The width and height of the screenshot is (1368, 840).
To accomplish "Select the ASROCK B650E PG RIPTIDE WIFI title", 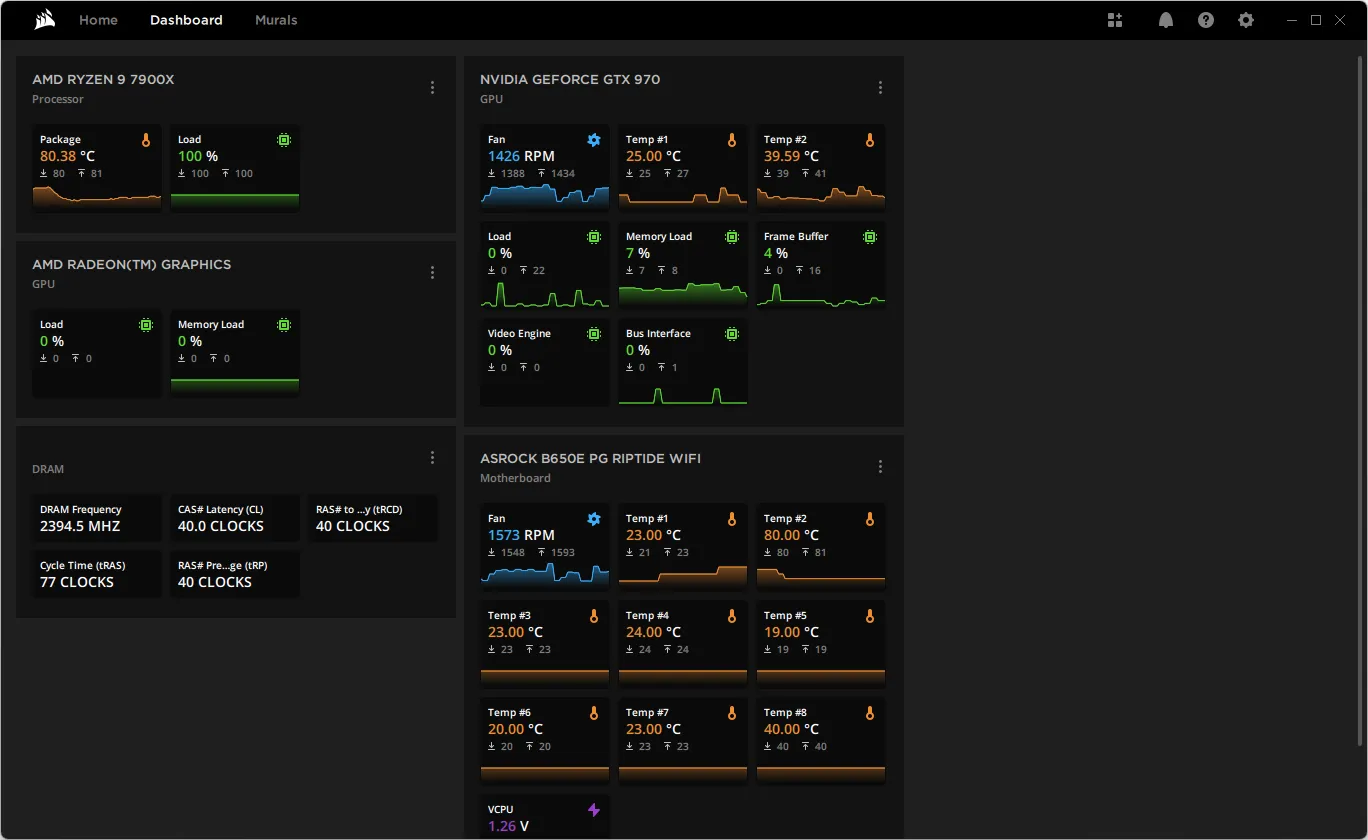I will tap(590, 459).
